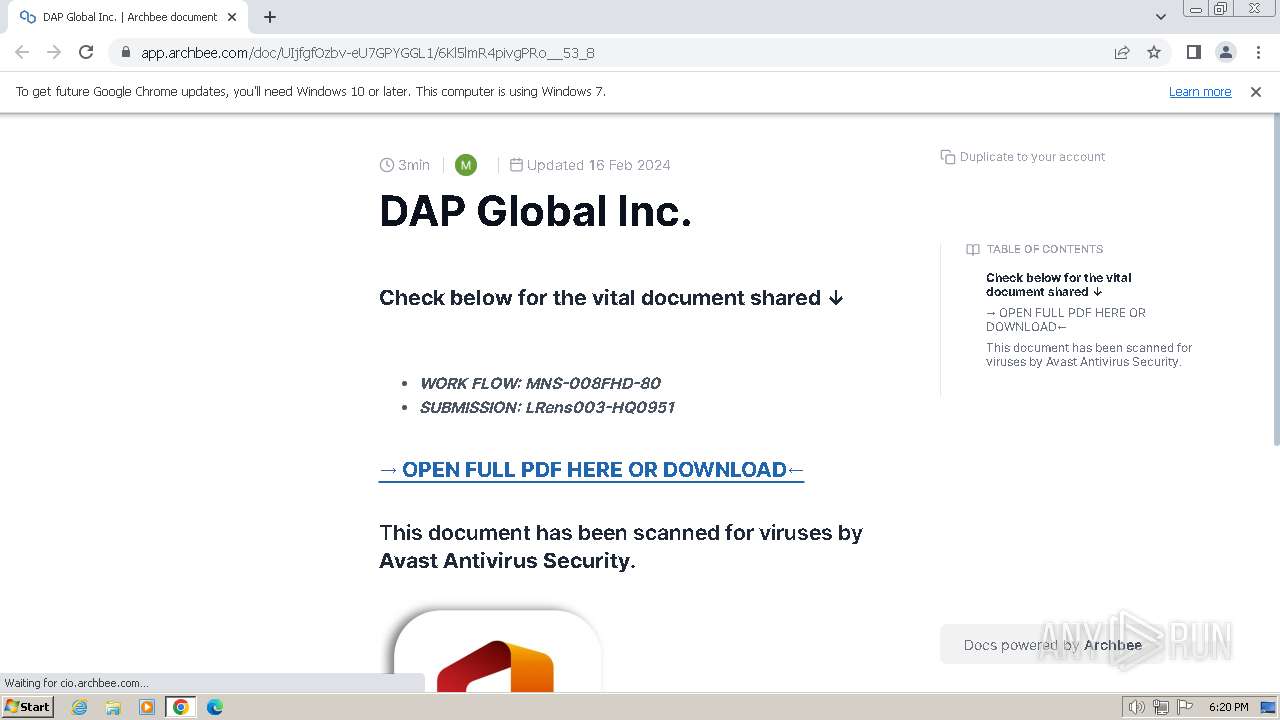The height and width of the screenshot is (720, 1280).
Task: Jump to 'Check below for the vital' contents entry
Action: pyautogui.click(x=1059, y=285)
